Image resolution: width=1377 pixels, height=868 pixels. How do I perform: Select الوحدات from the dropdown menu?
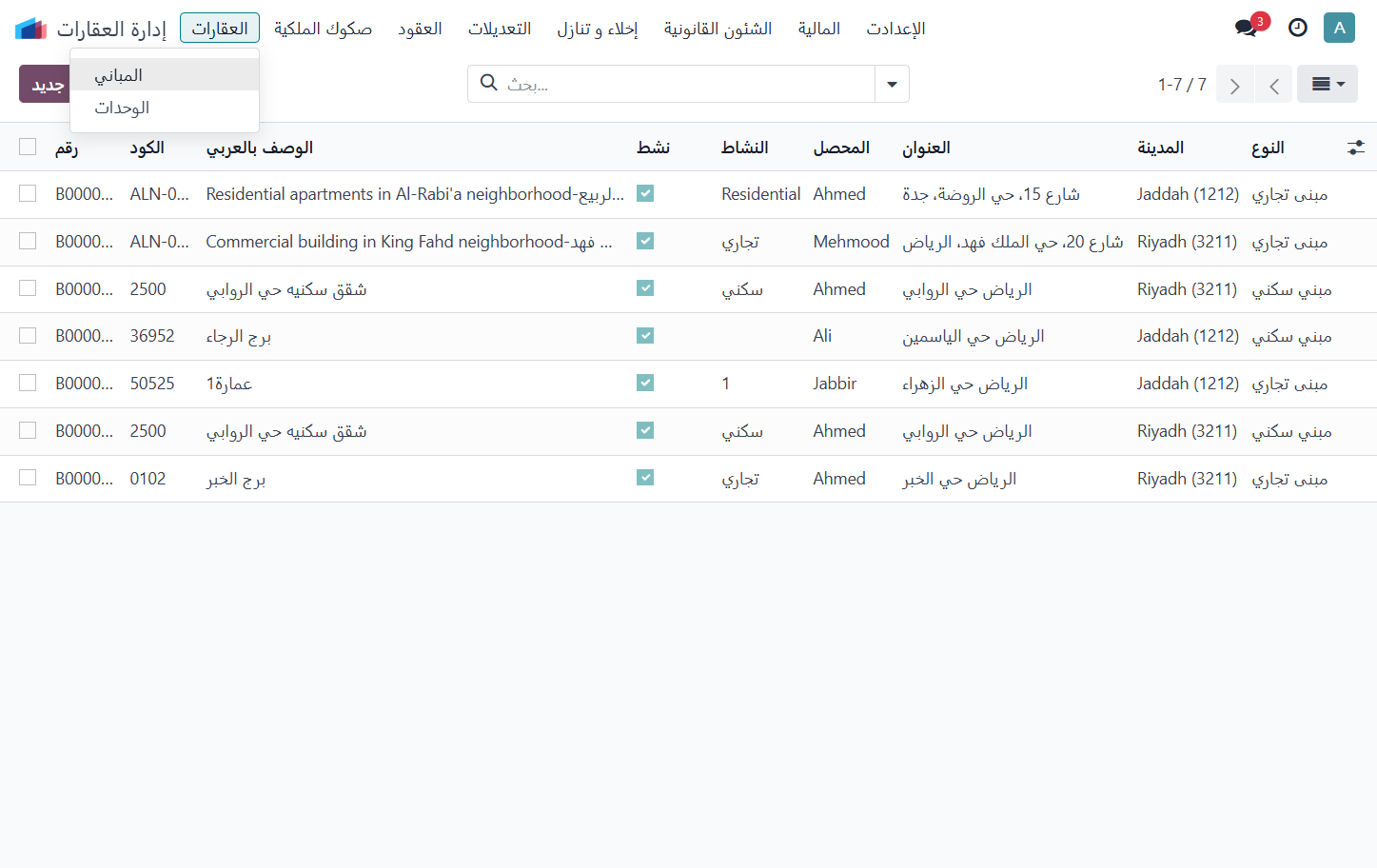tap(165, 108)
